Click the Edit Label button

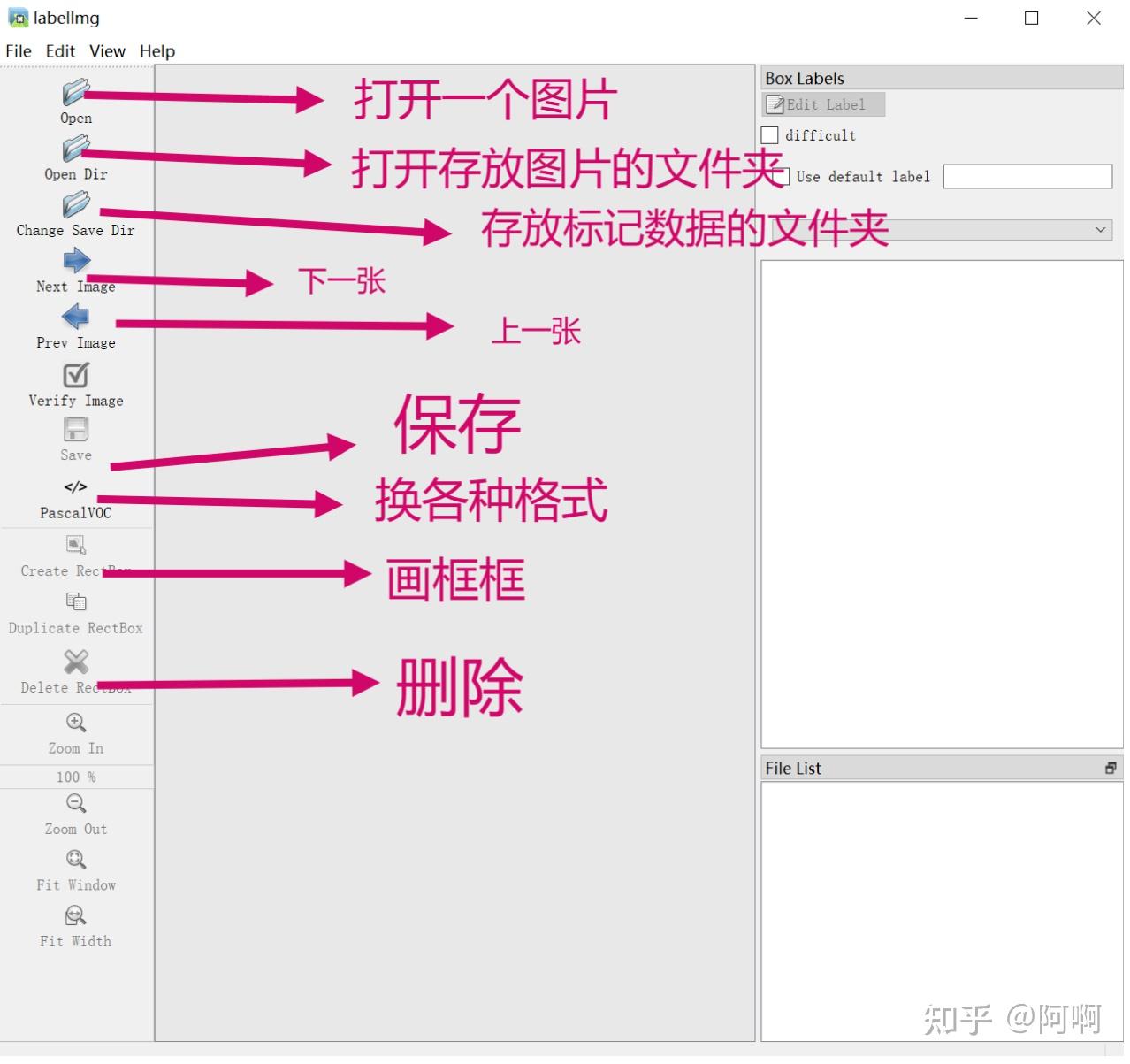click(x=823, y=105)
